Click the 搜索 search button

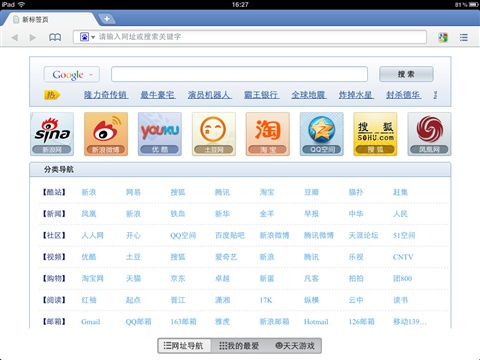(x=406, y=74)
